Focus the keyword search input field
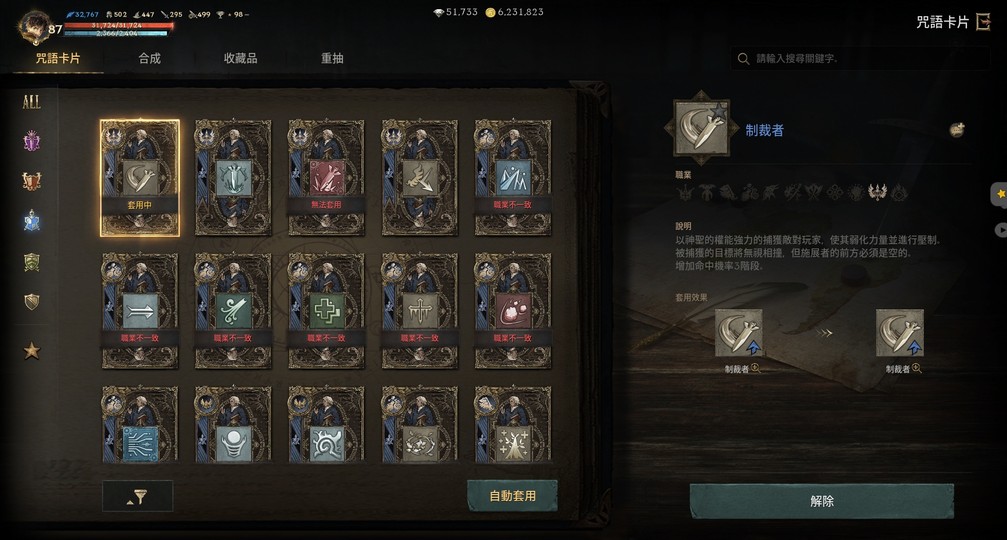The height and width of the screenshot is (540, 1007). [x=861, y=58]
